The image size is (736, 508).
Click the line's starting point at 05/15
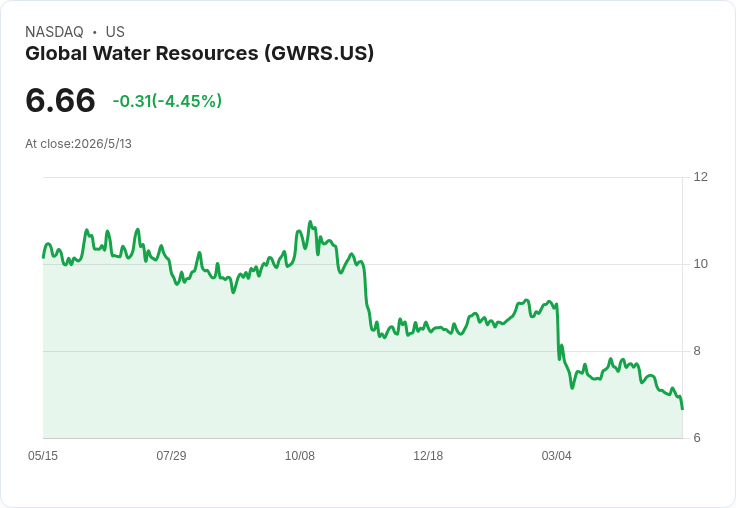click(x=43, y=257)
